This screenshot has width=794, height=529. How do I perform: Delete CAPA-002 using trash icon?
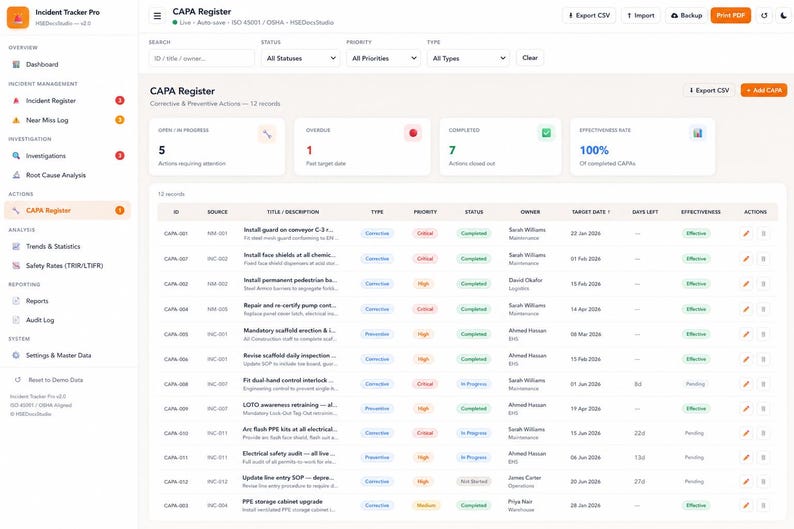(x=764, y=284)
